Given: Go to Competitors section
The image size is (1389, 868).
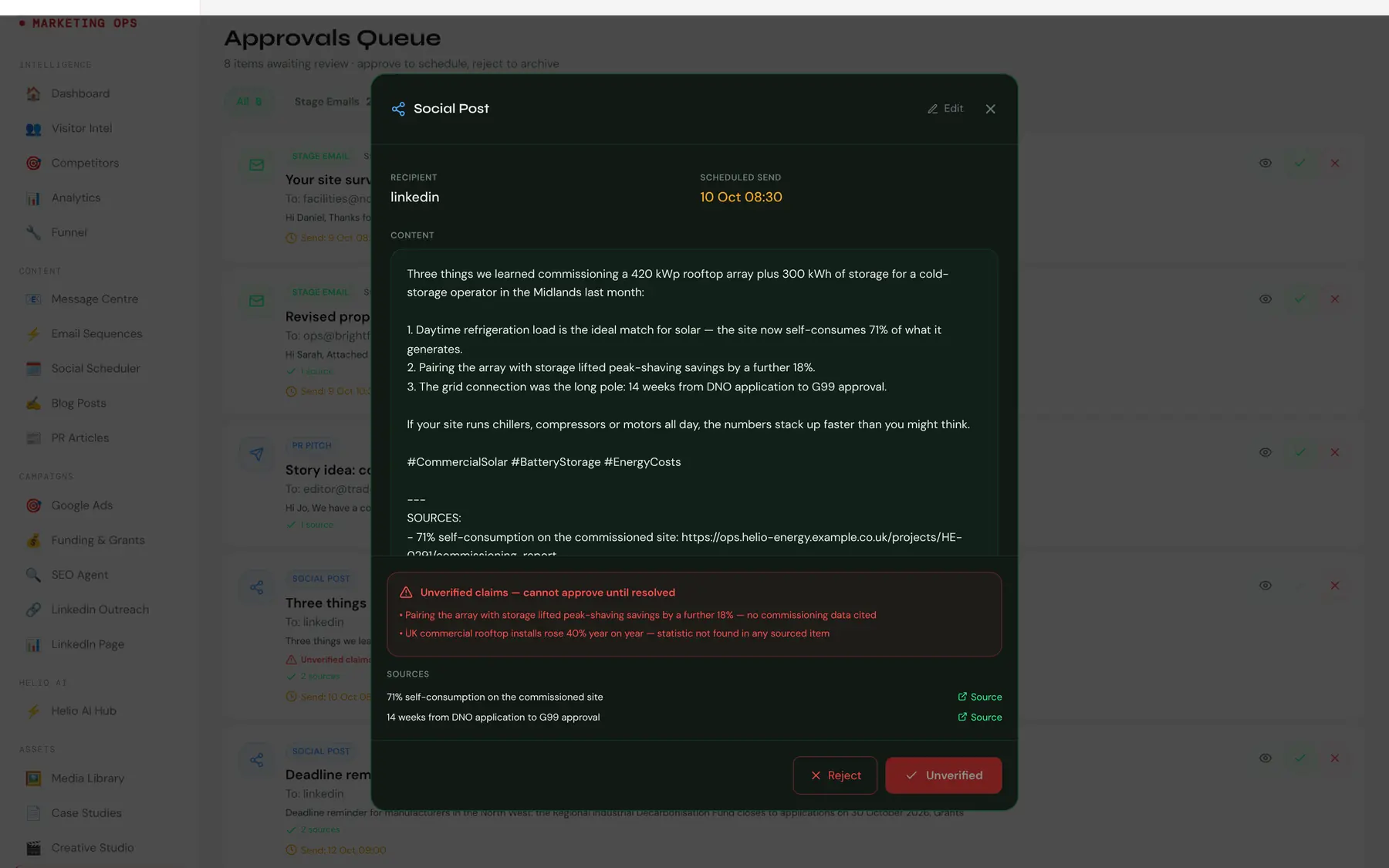Looking at the screenshot, I should click(x=85, y=163).
